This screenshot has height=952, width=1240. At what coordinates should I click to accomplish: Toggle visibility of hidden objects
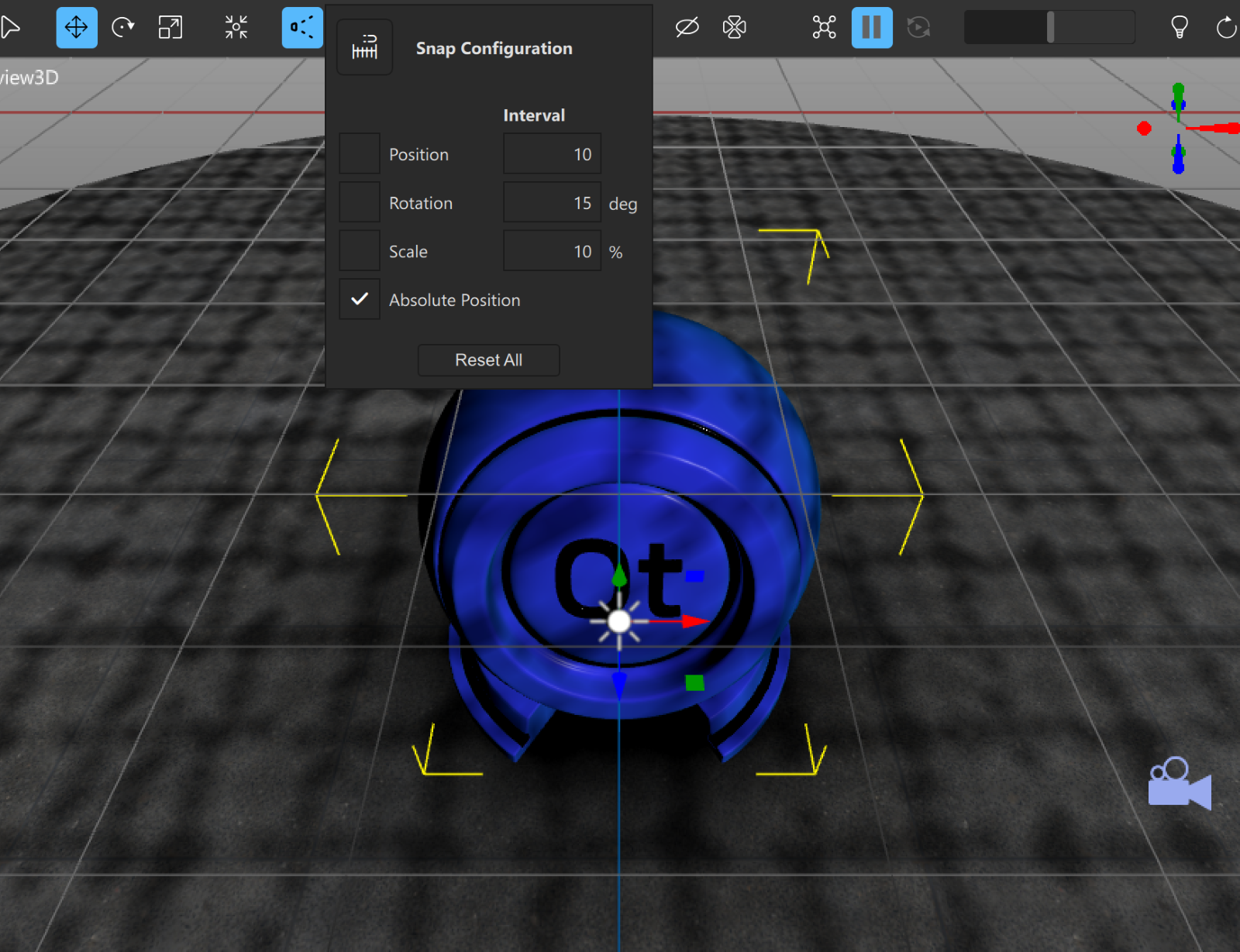pyautogui.click(x=686, y=27)
